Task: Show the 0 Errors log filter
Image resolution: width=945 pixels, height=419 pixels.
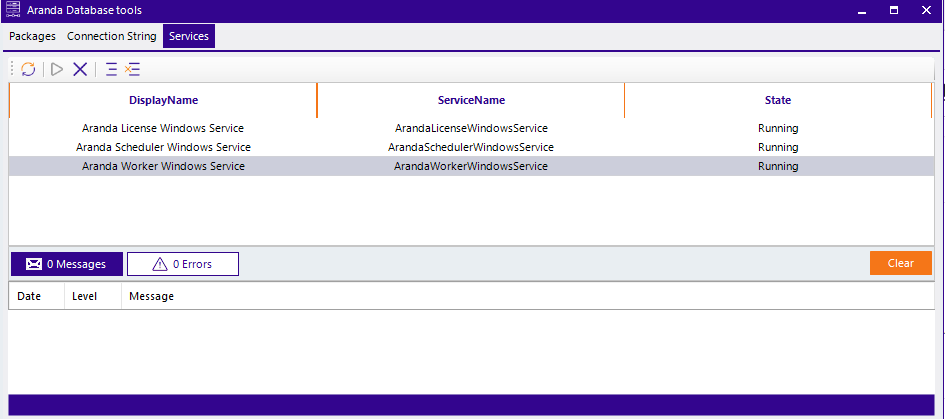Action: pyautogui.click(x=183, y=264)
